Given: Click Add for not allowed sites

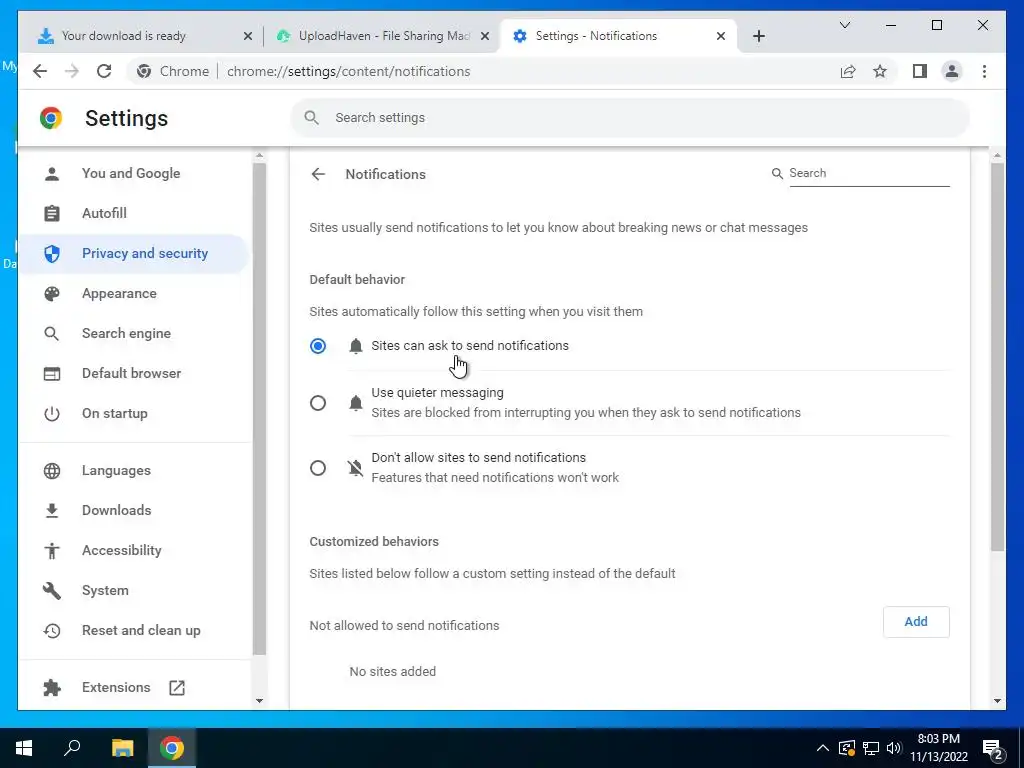Looking at the screenshot, I should tap(916, 622).
